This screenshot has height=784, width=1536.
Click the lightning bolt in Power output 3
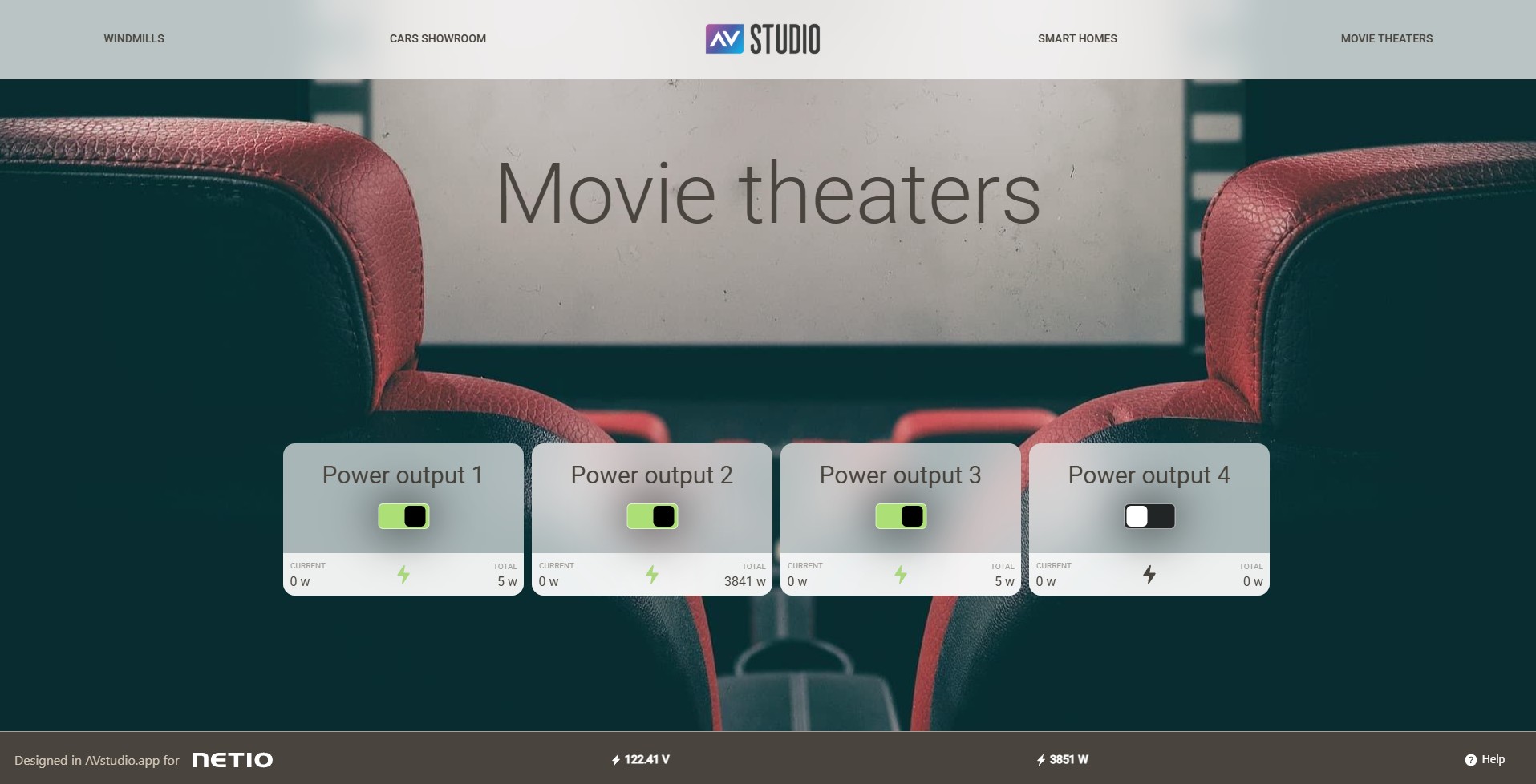(901, 574)
